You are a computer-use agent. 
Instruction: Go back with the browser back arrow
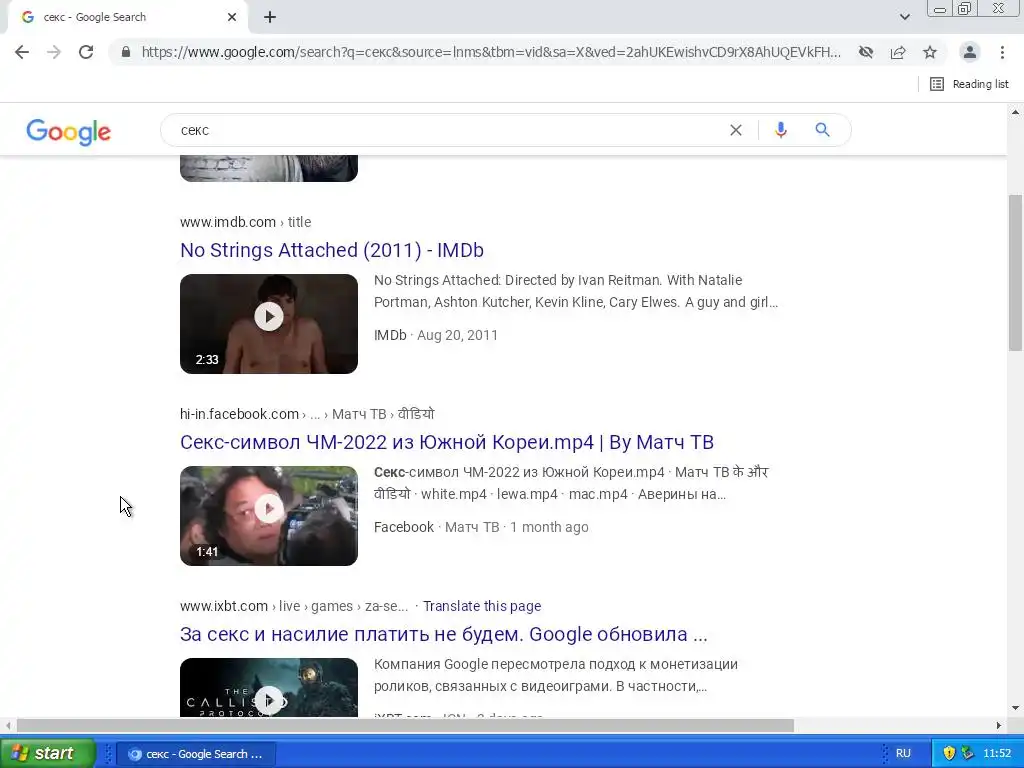[22, 52]
